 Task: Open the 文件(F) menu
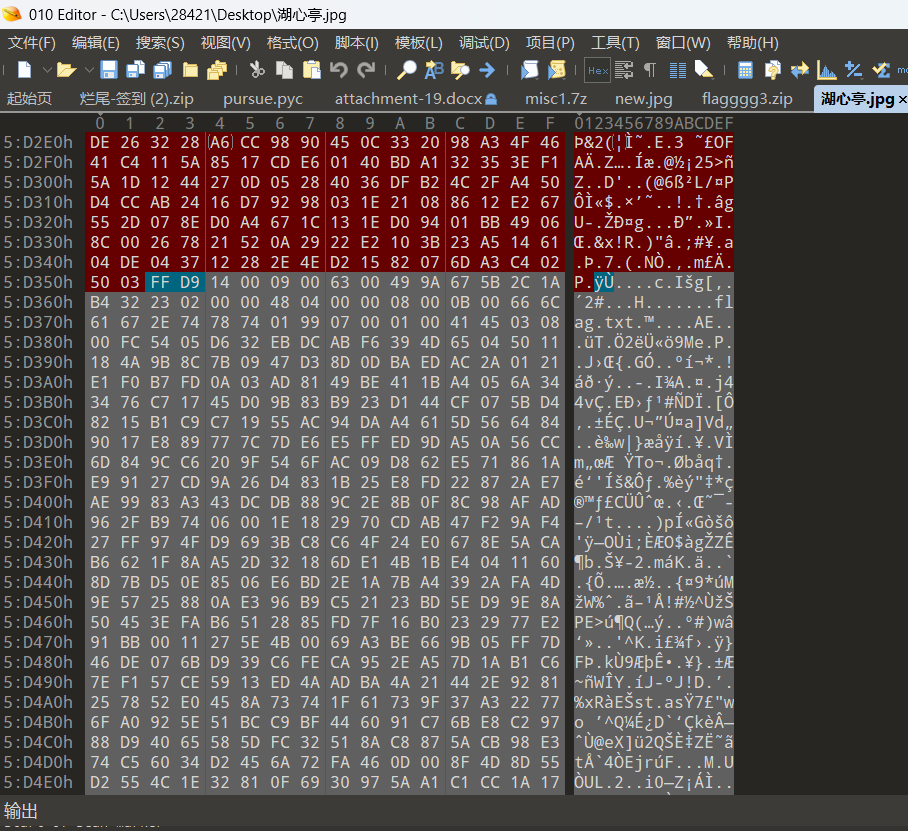[32, 43]
